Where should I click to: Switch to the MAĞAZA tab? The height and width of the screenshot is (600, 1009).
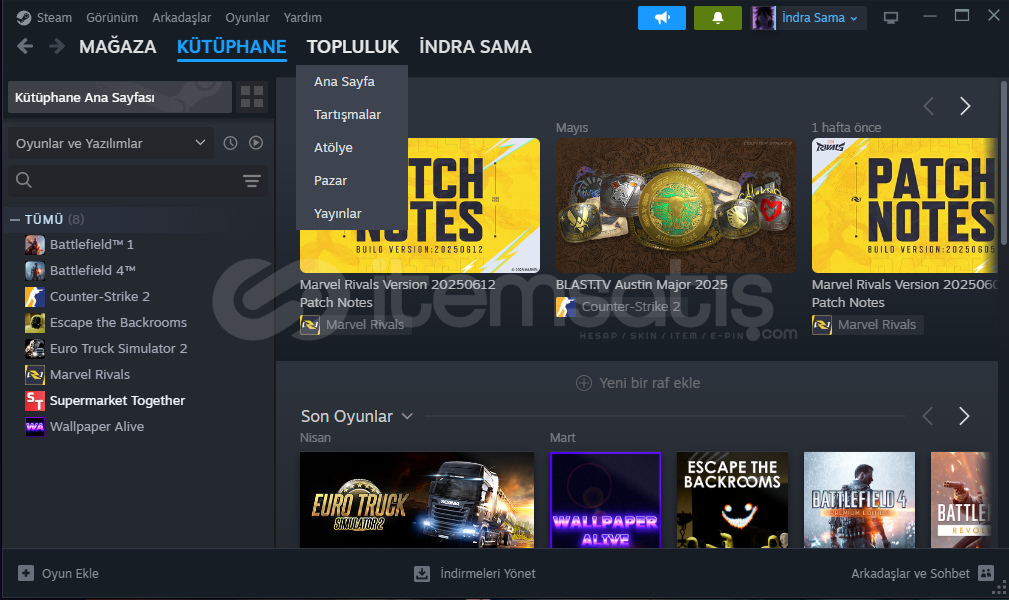pos(118,46)
